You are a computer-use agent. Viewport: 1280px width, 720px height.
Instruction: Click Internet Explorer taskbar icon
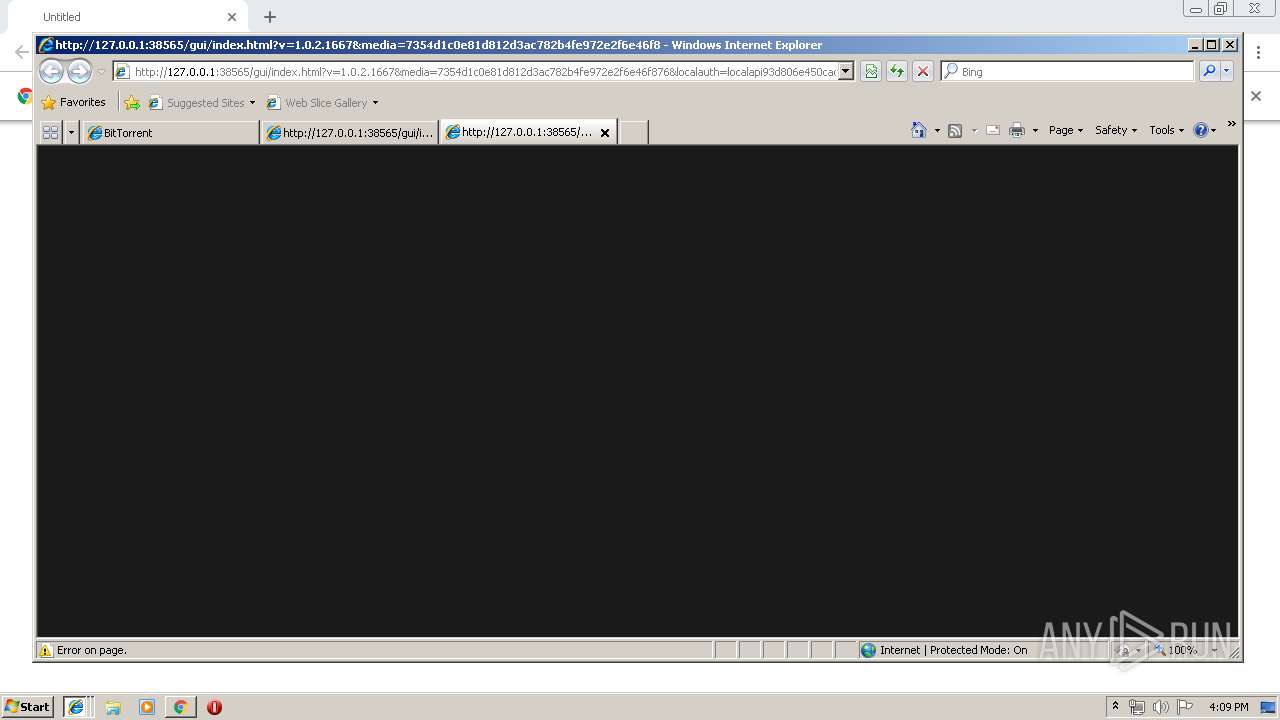pyautogui.click(x=76, y=707)
